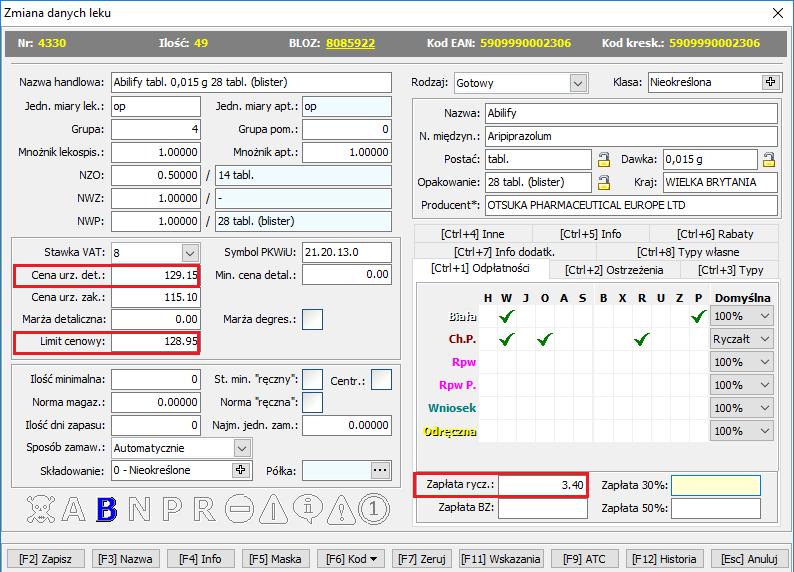Click the [F12] Historia button
The width and height of the screenshot is (794, 572).
pyautogui.click(x=664, y=559)
